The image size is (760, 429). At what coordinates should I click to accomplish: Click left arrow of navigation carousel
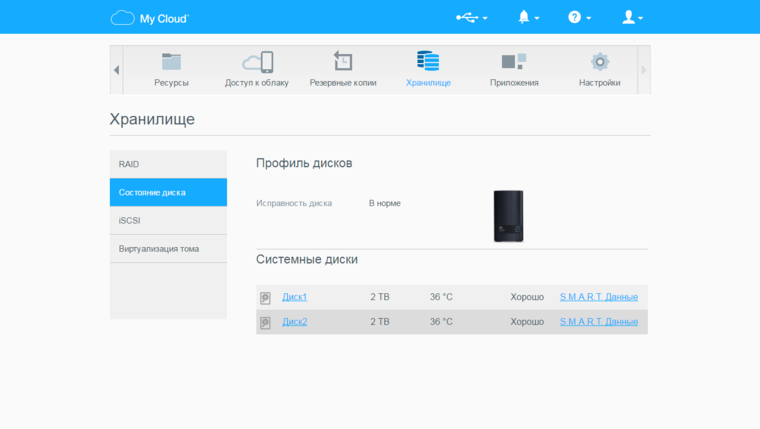pos(116,70)
